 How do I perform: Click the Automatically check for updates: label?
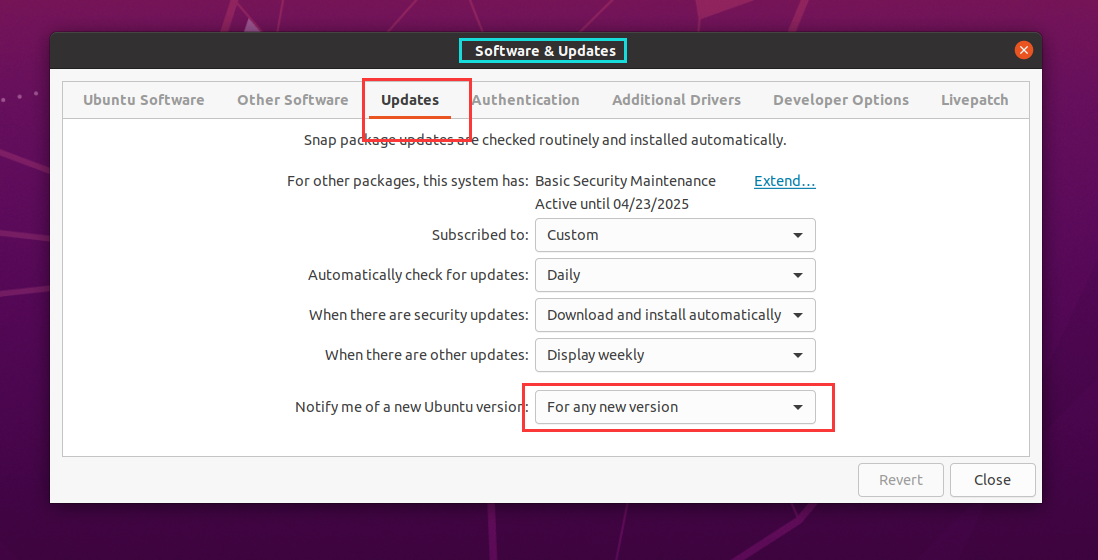418,275
